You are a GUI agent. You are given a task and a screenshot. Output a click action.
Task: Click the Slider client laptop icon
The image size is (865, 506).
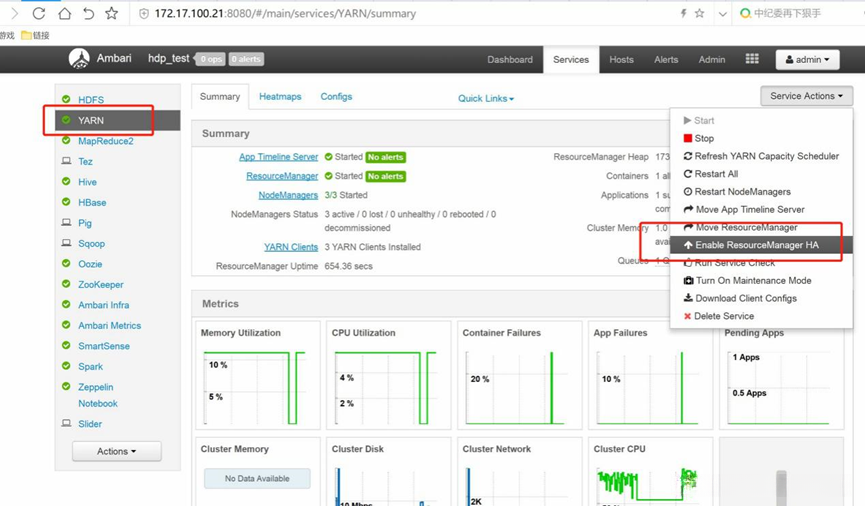[x=66, y=424]
